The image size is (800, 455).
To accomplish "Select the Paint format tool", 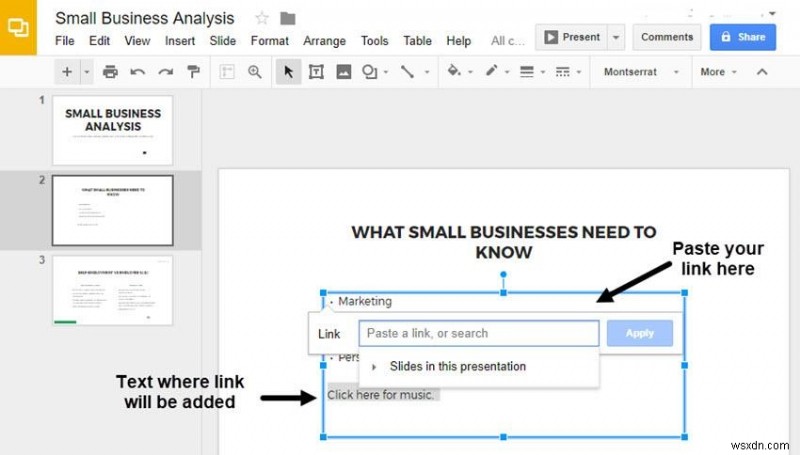I will [193, 72].
